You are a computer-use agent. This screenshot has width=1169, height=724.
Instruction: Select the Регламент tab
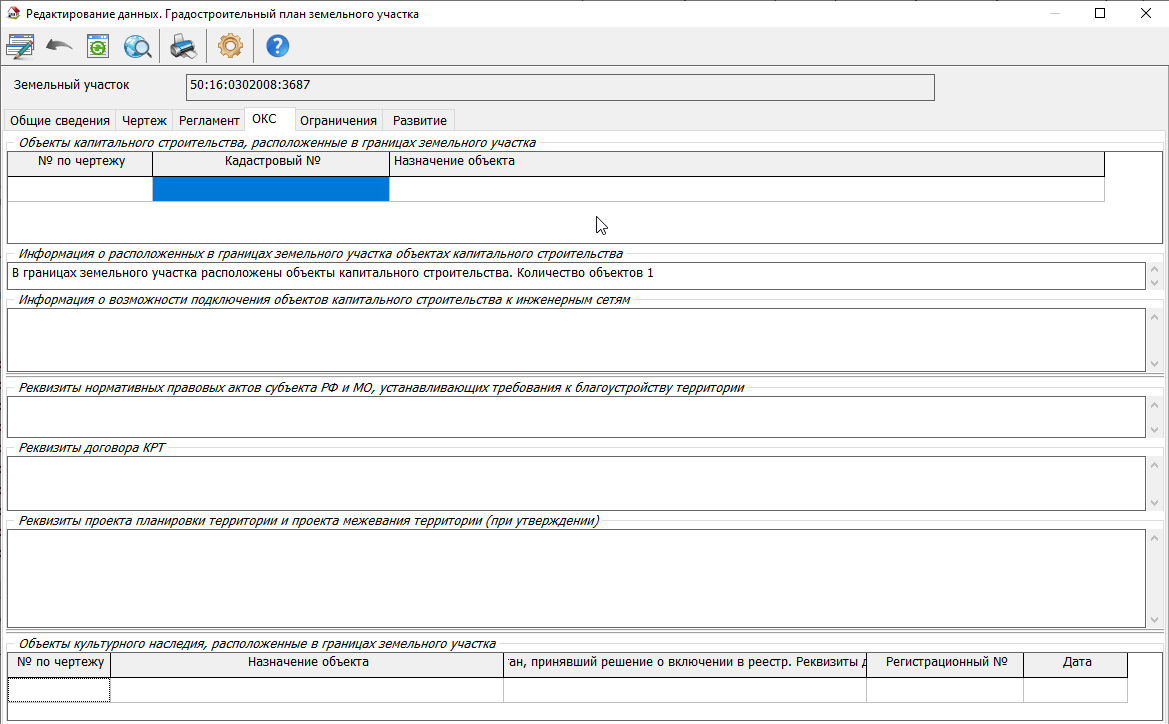click(209, 120)
